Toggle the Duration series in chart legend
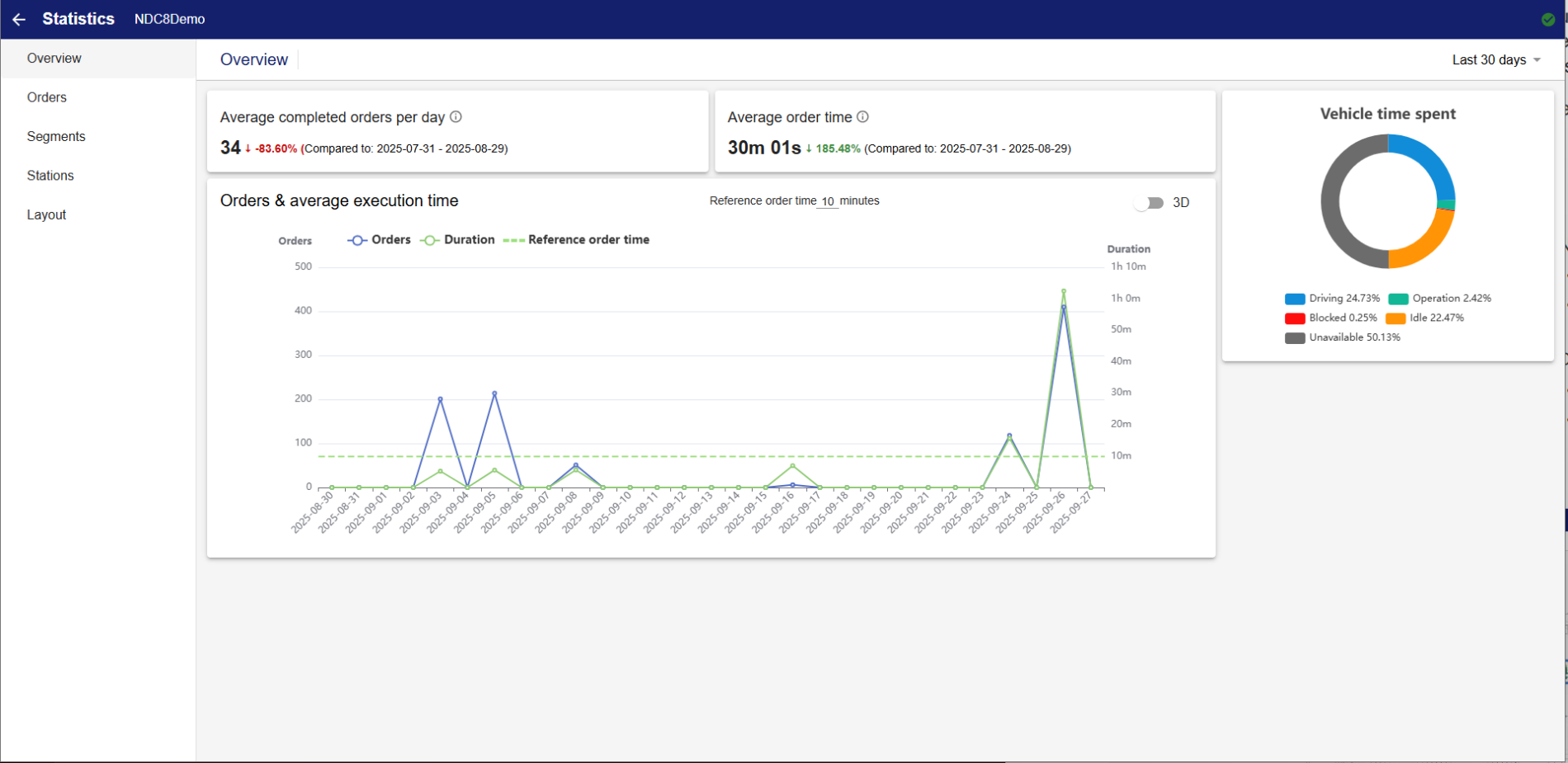This screenshot has width=1568, height=763. pyautogui.click(x=457, y=240)
